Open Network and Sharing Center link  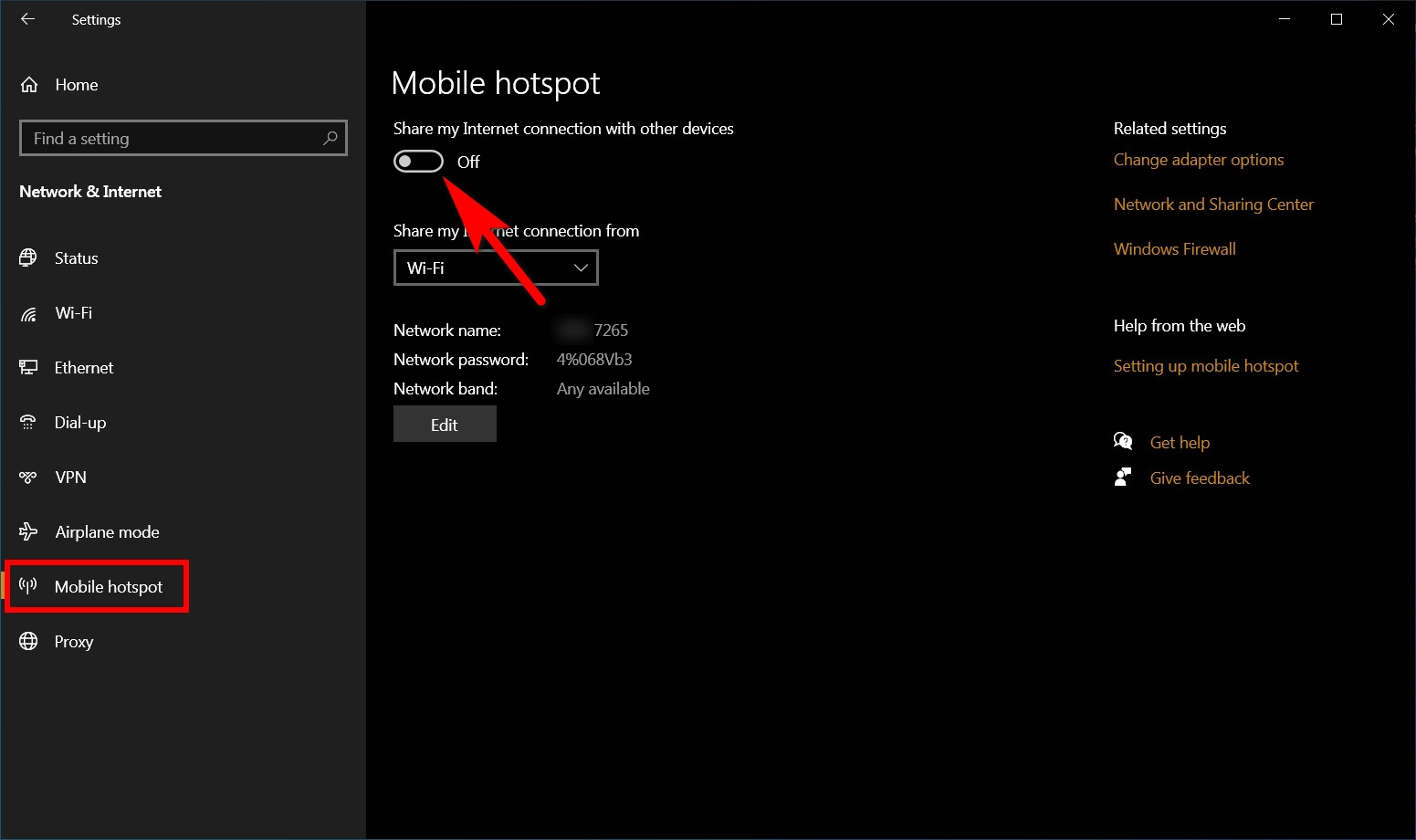(1213, 205)
